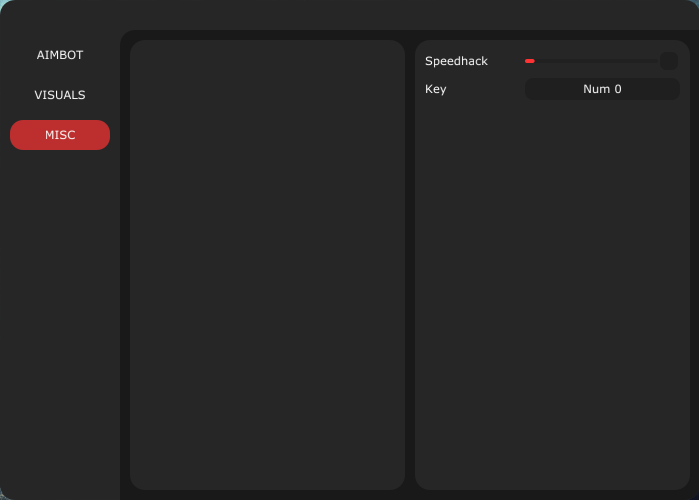Click the red Speedhack slider fill
699x500 pixels.
point(530,61)
